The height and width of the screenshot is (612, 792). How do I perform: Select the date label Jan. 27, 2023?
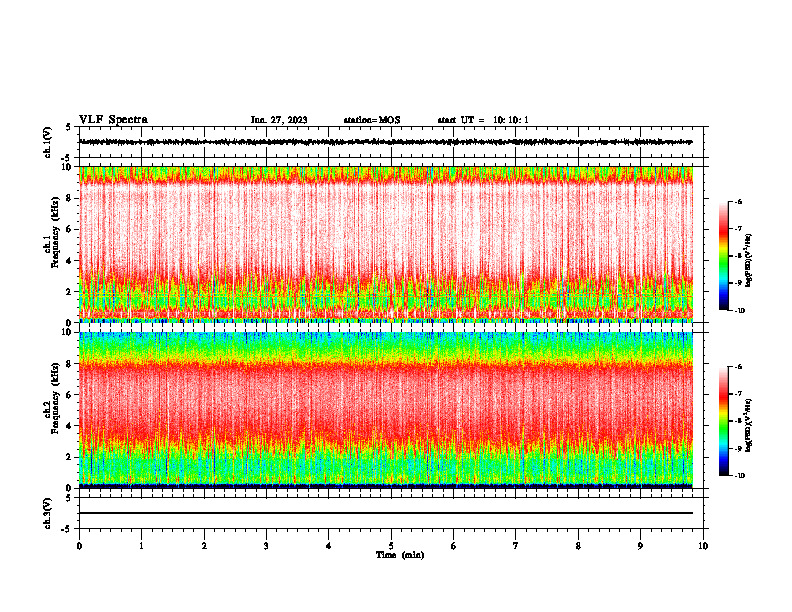point(279,120)
